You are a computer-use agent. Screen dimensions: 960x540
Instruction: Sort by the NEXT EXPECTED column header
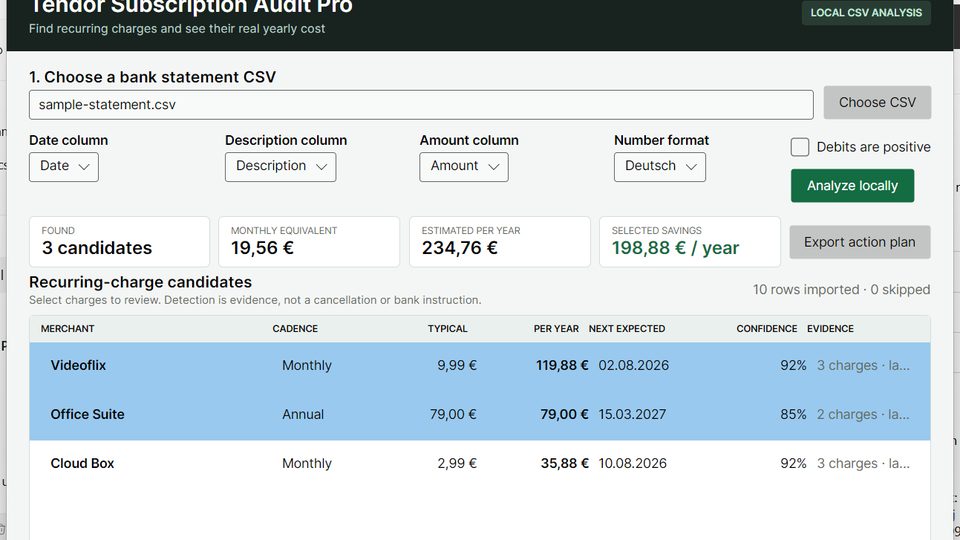coord(627,329)
